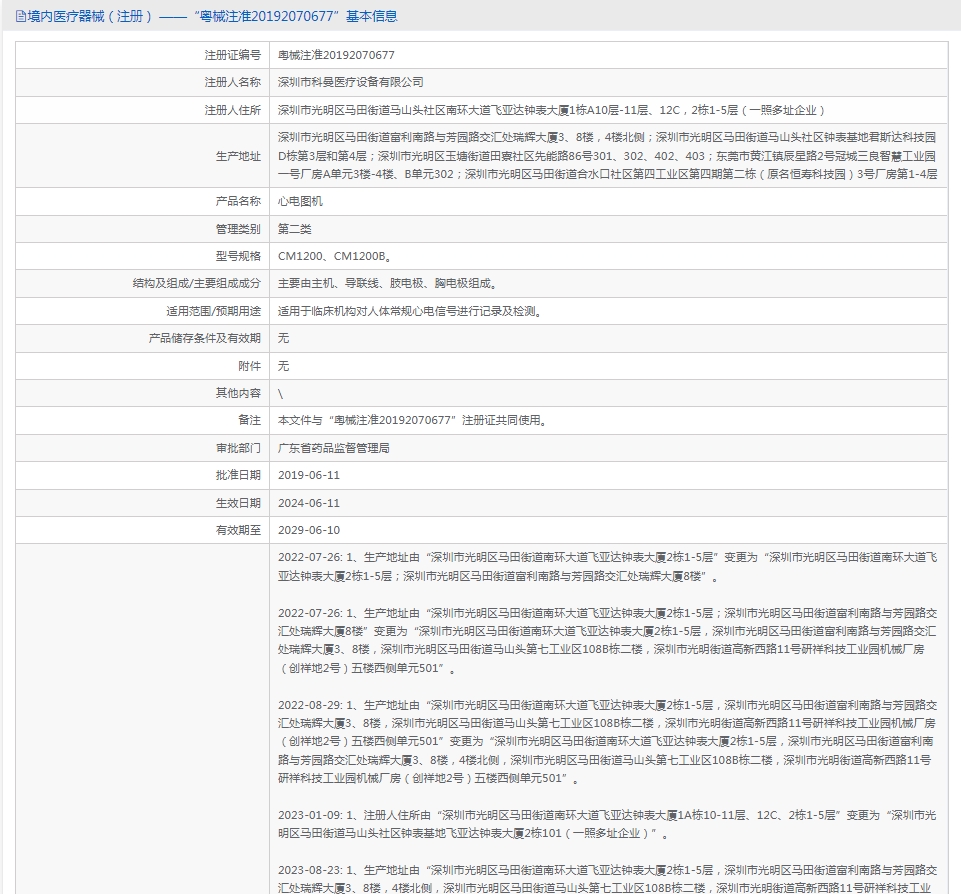
Task: Click the 生产地址 label
Action: [238, 156]
